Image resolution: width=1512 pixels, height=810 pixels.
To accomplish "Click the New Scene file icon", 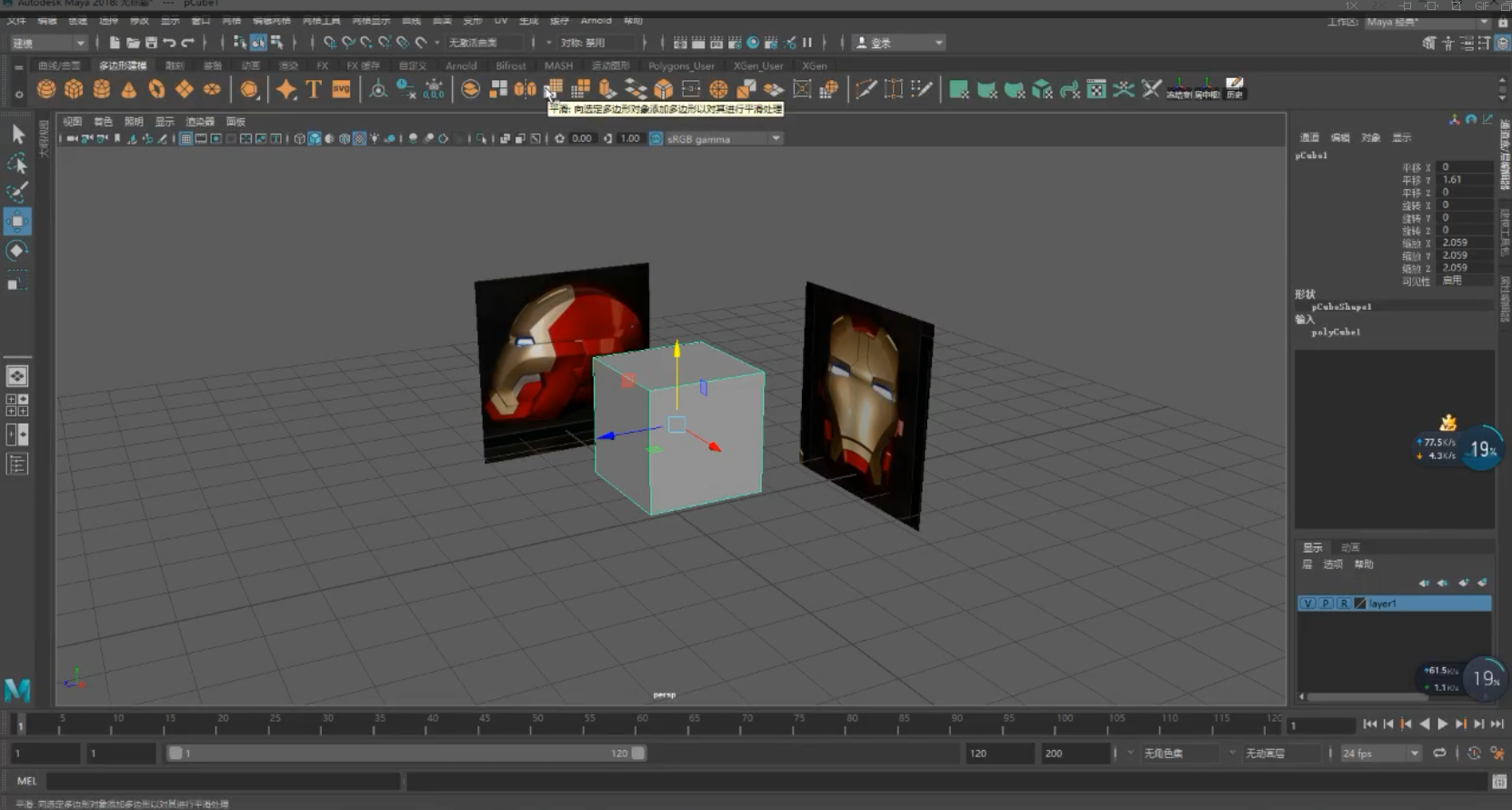I will [x=115, y=43].
